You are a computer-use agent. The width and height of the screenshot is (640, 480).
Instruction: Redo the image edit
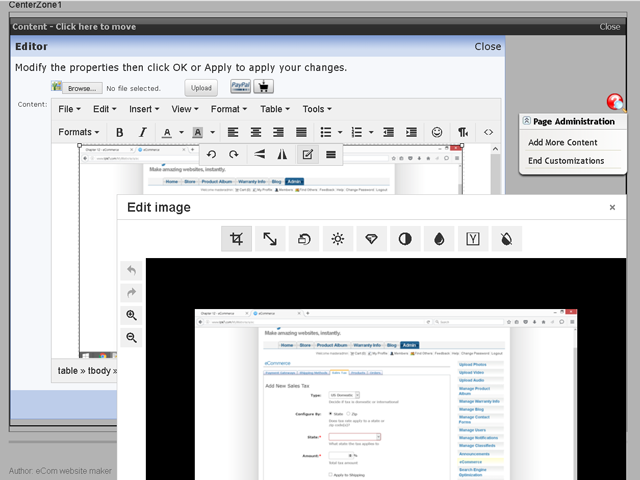click(131, 293)
